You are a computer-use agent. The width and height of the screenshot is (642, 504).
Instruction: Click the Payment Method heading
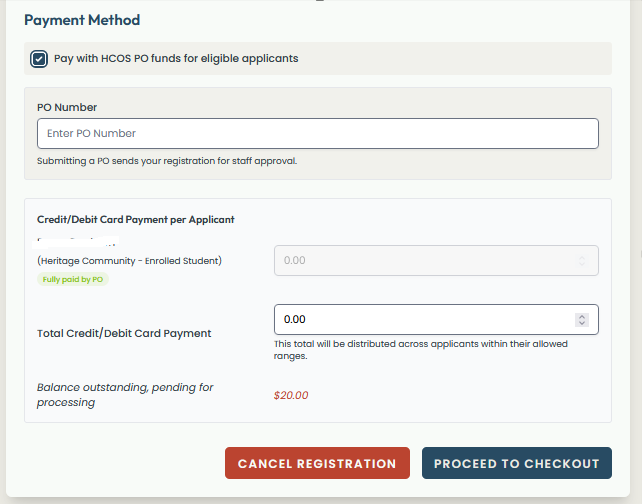[82, 20]
